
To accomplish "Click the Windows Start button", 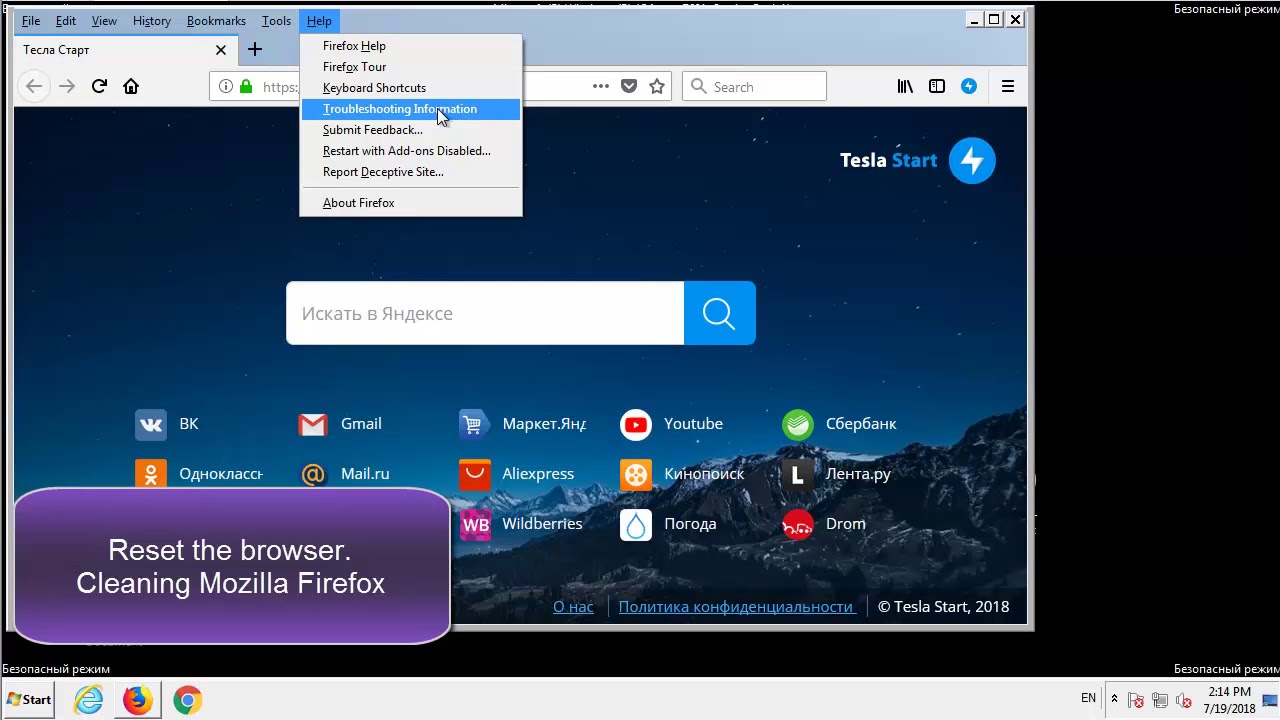I will tap(28, 700).
